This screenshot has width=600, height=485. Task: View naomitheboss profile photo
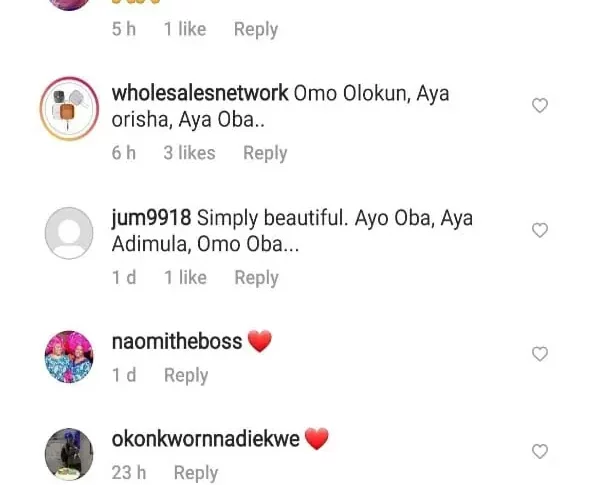[x=69, y=357]
